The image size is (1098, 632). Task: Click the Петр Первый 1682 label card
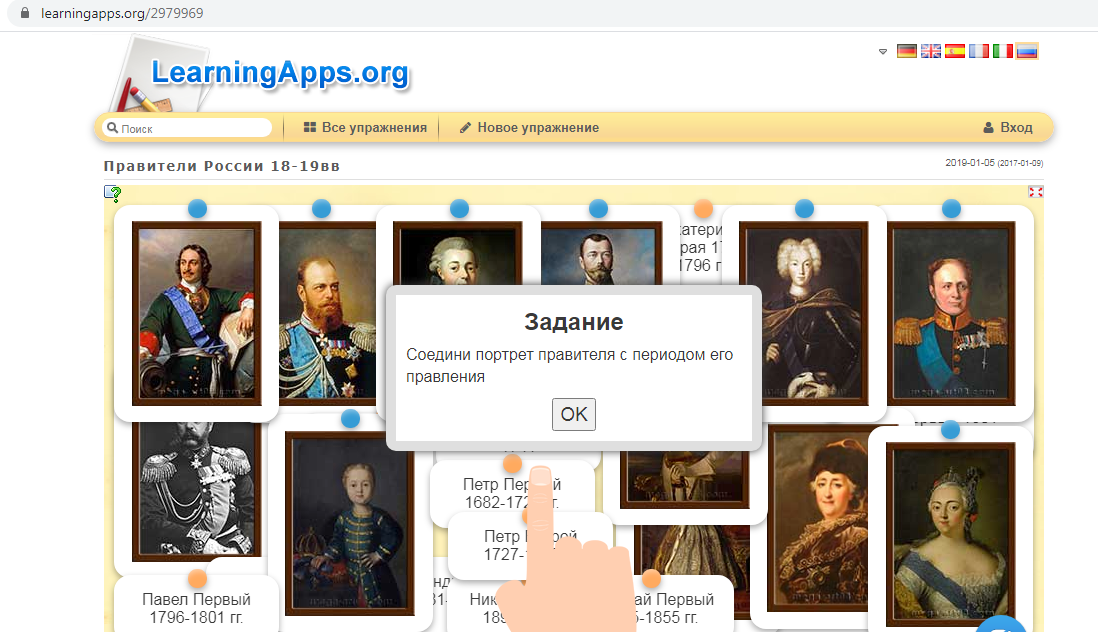point(512,493)
